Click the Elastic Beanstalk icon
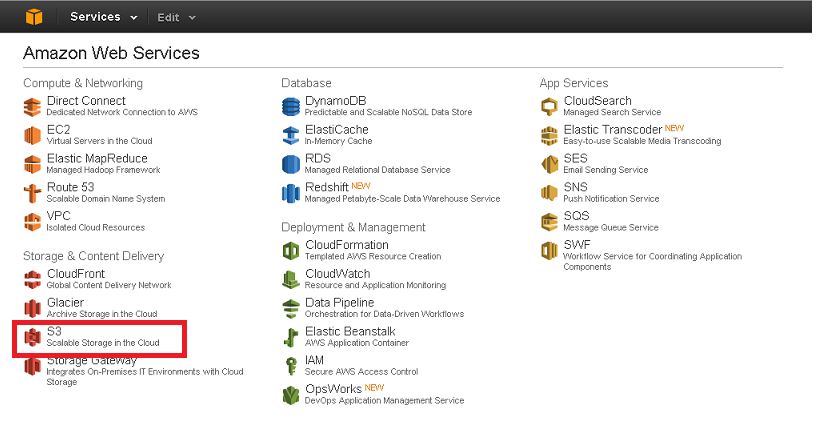Screen dimensions: 818x426 (291, 337)
